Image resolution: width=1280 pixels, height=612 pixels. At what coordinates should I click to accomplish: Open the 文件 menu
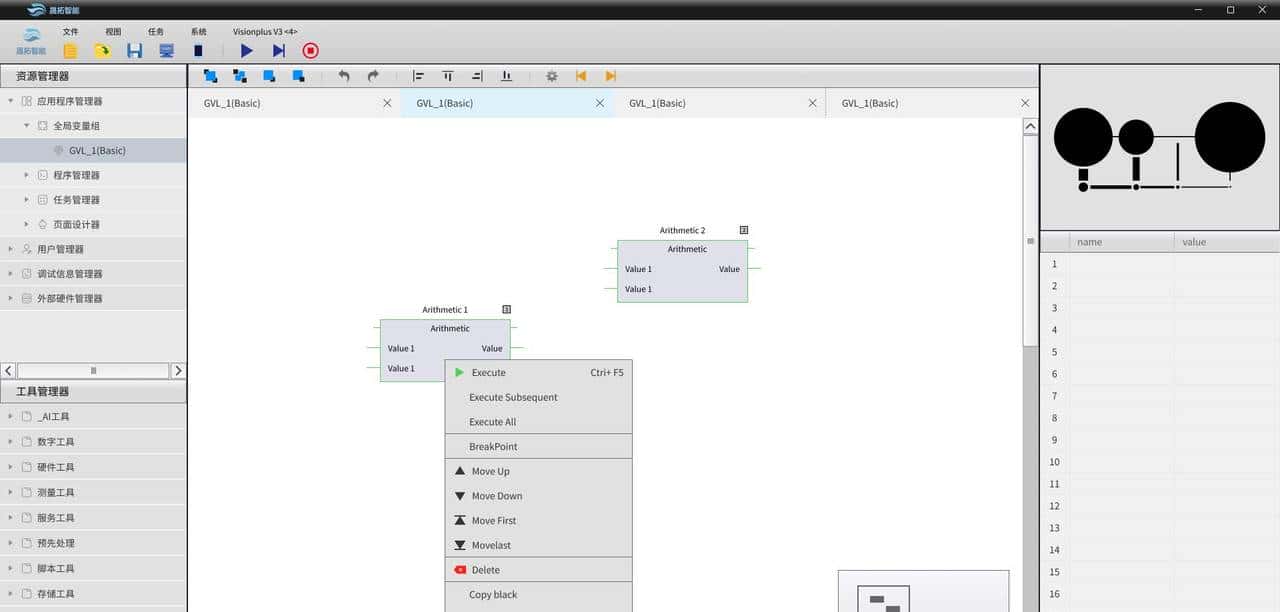point(70,32)
